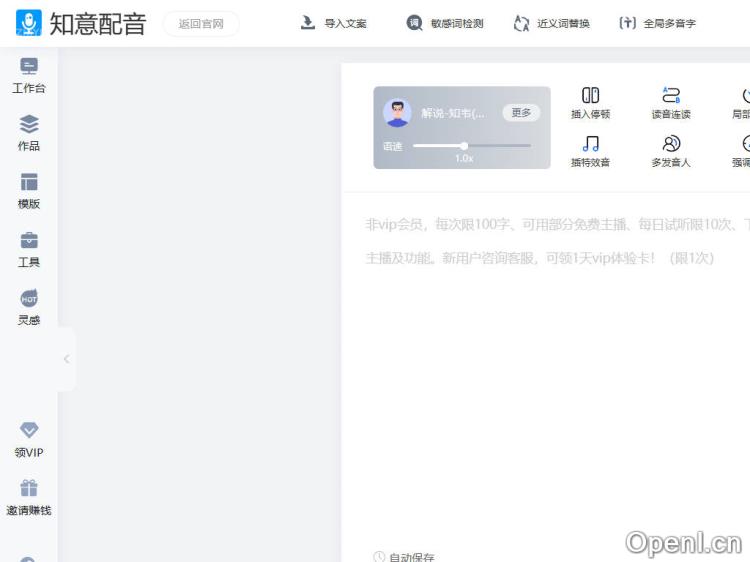The width and height of the screenshot is (750, 562).
Task: Click 导入文案 in the top toolbar
Action: pos(334,23)
